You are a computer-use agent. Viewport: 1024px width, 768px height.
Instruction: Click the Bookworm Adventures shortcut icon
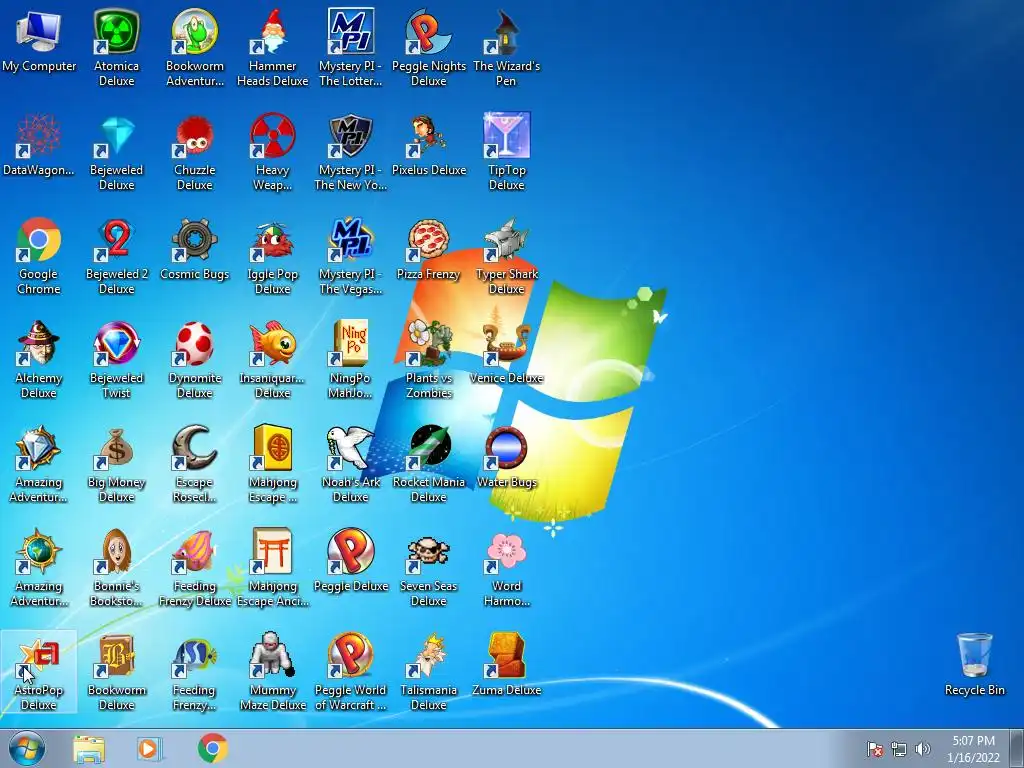pos(195,31)
